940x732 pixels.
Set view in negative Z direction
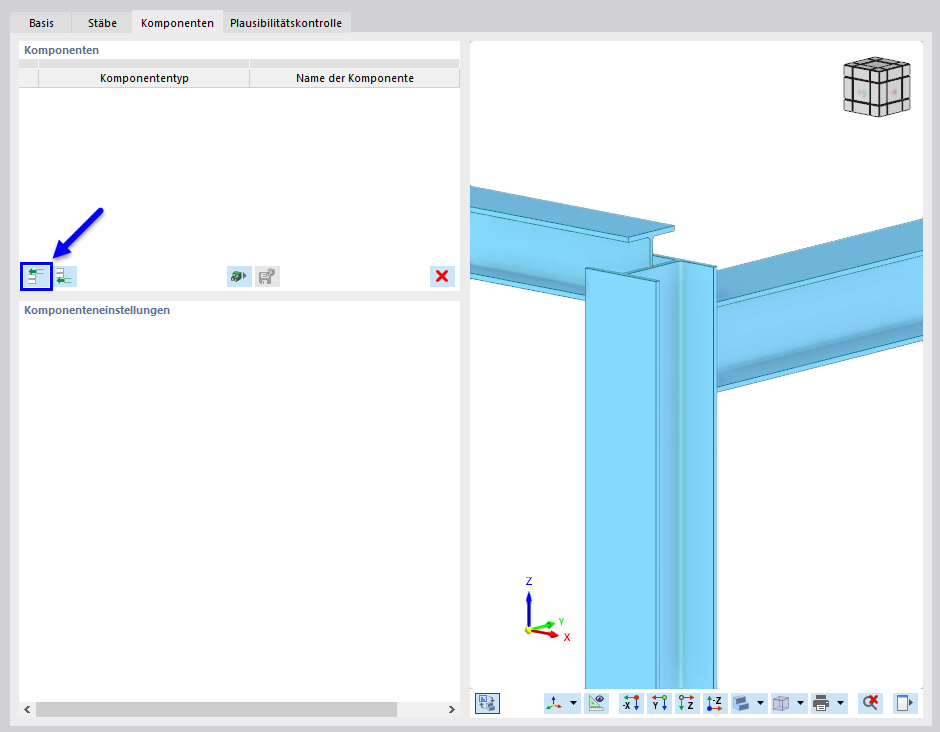coord(714,703)
